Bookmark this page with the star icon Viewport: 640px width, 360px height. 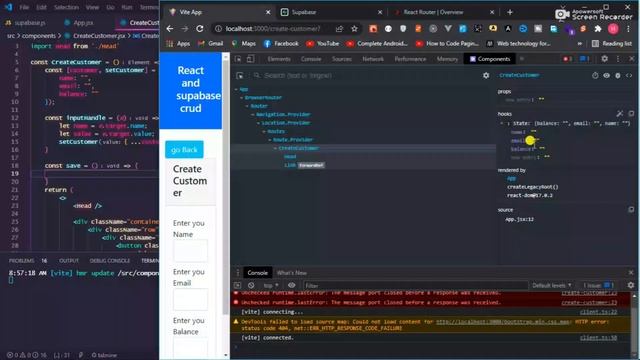(354, 29)
